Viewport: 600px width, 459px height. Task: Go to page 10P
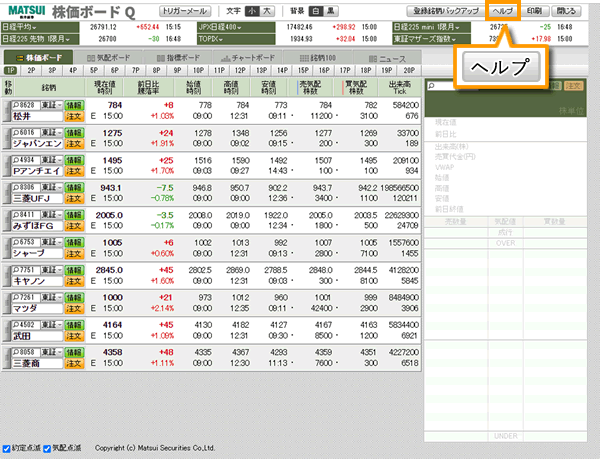pos(198,70)
